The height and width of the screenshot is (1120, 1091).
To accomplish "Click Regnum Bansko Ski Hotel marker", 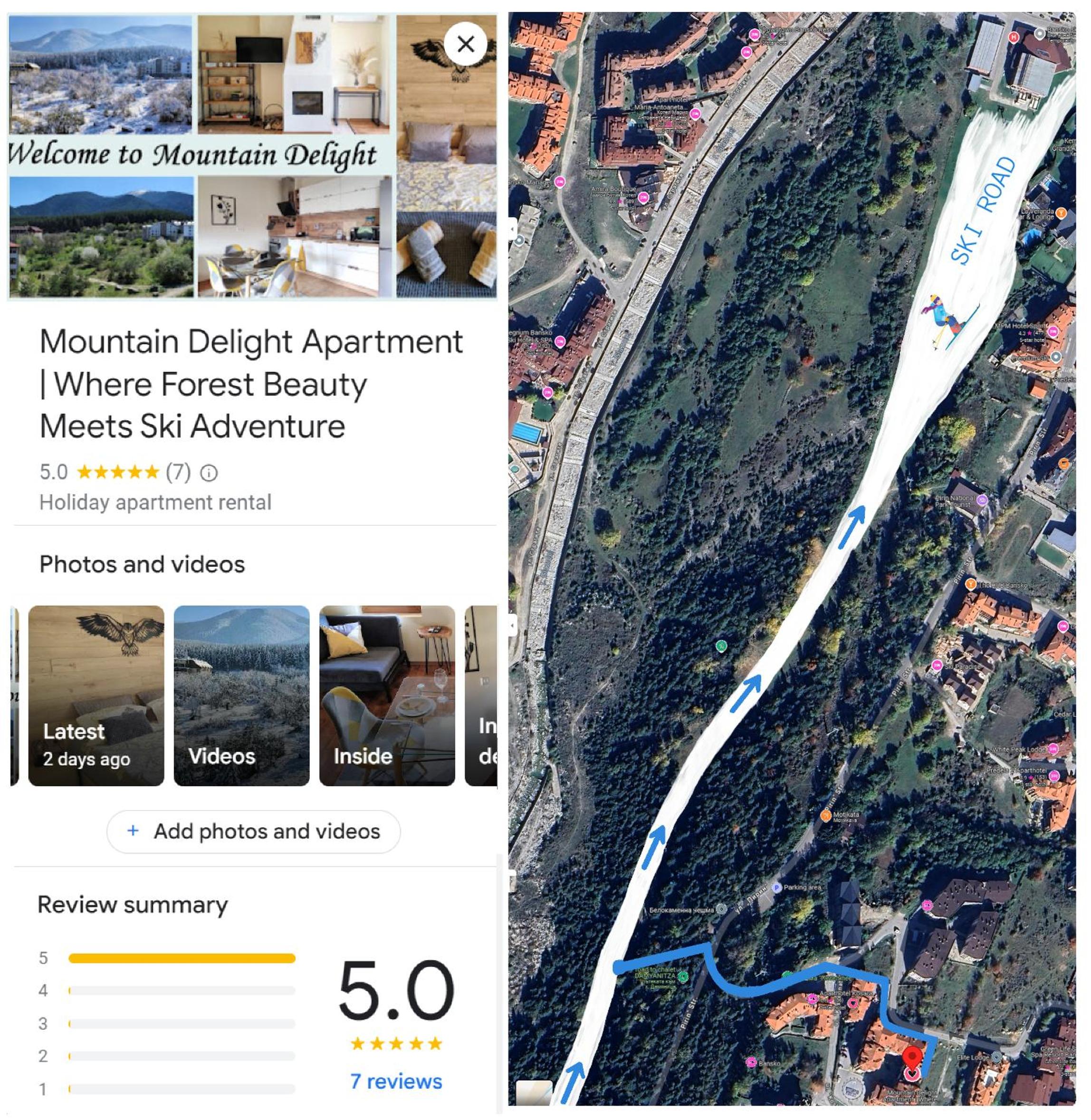I will tap(560, 342).
